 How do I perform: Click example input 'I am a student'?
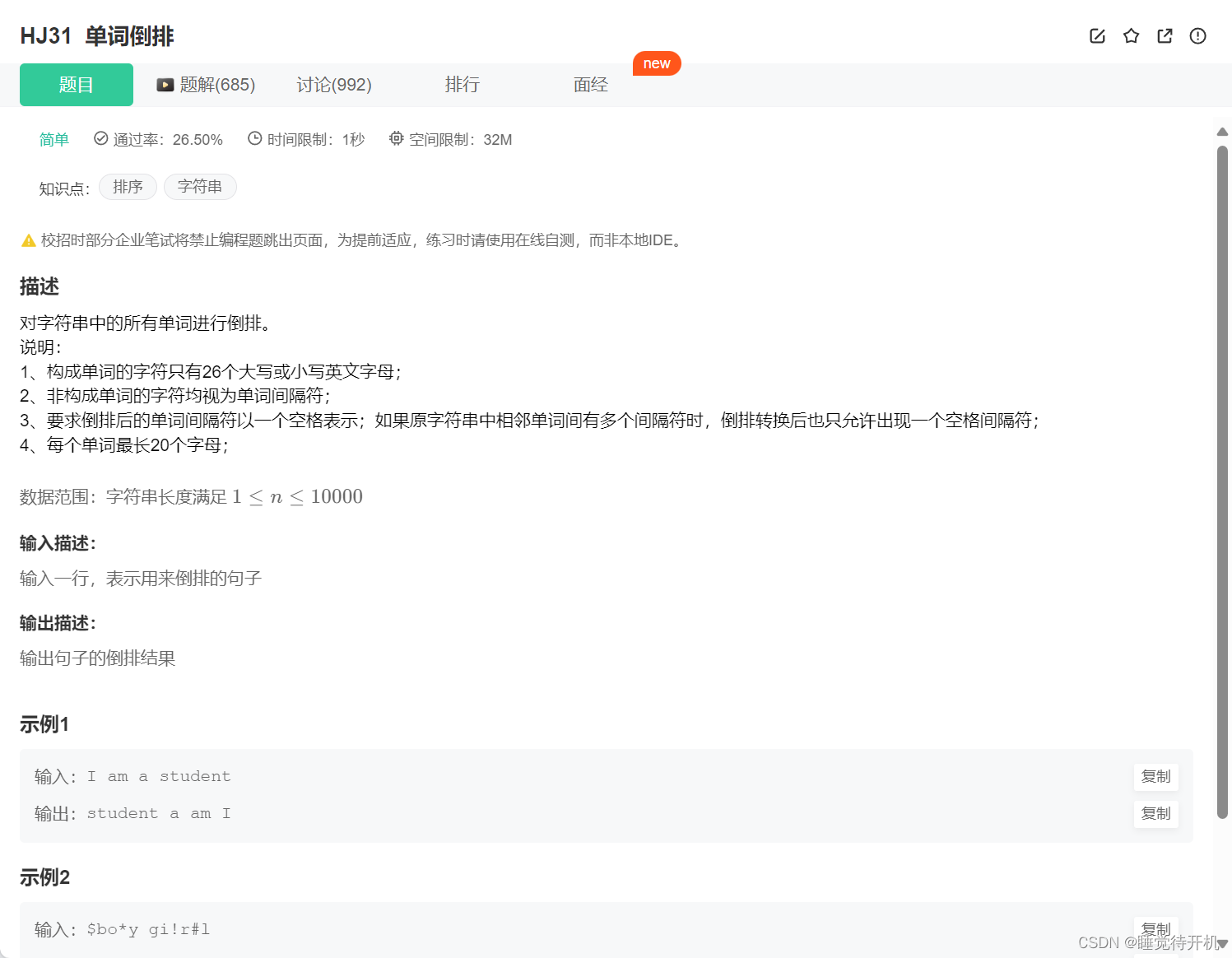tap(159, 776)
